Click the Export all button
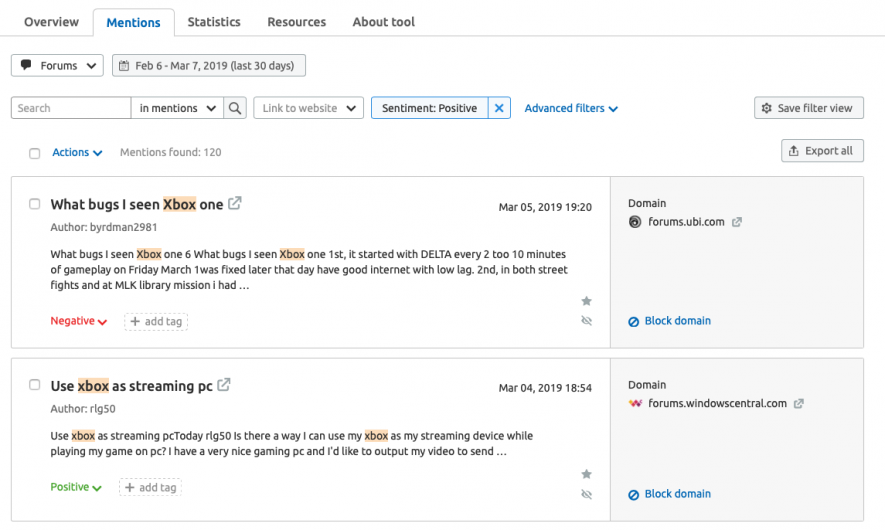The image size is (885, 530). (821, 151)
